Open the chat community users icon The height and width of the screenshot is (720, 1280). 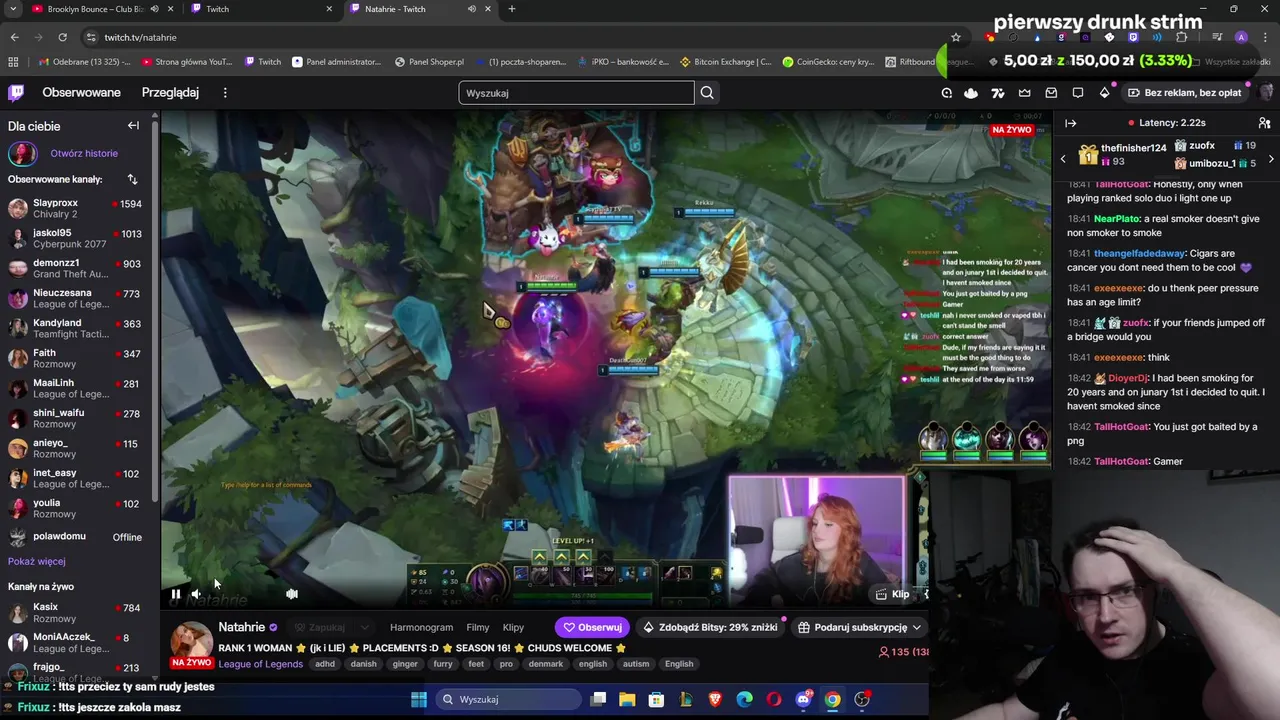(x=1264, y=123)
